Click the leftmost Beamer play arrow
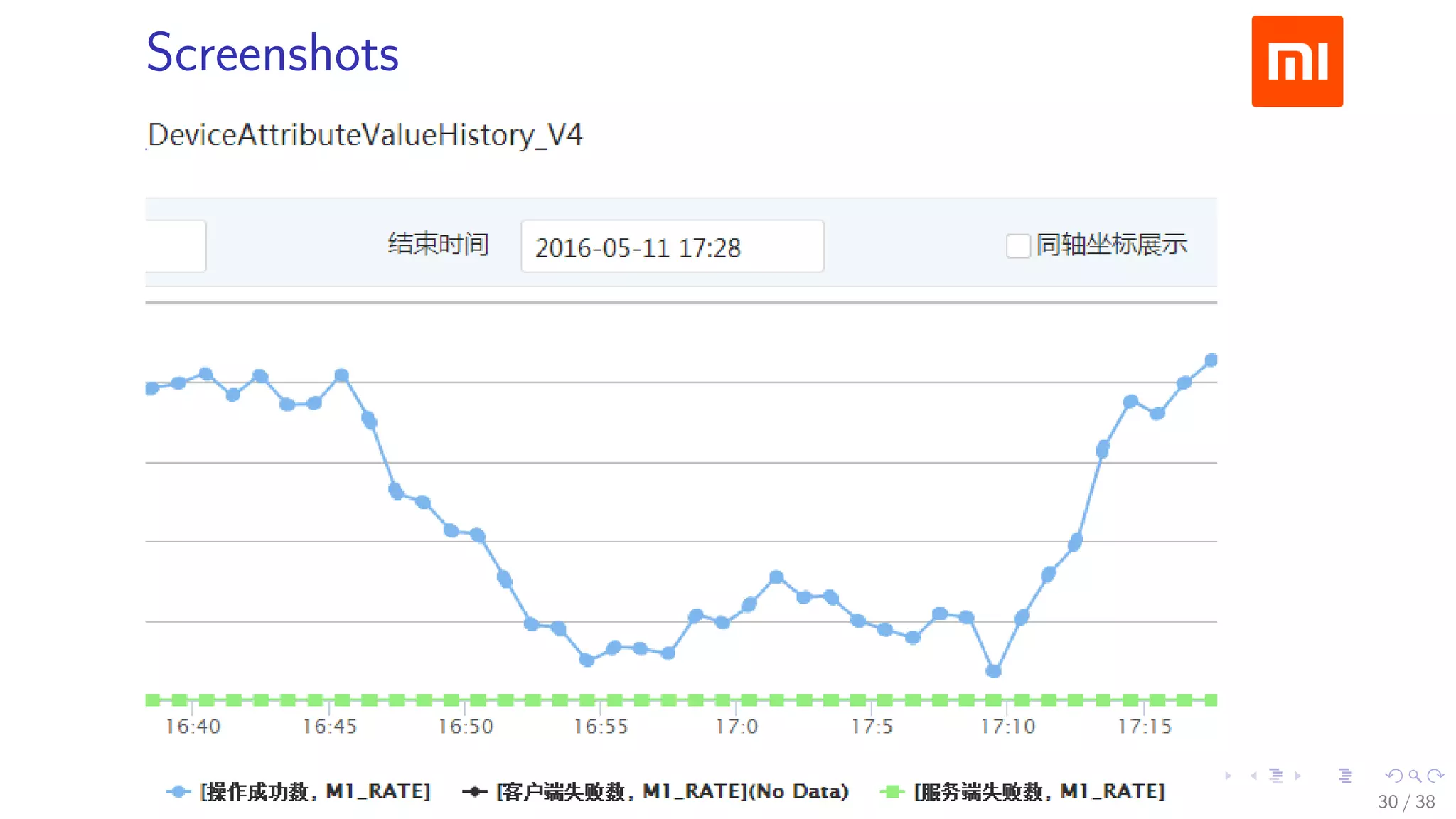Viewport: 1456px width, 819px height. click(x=1228, y=776)
